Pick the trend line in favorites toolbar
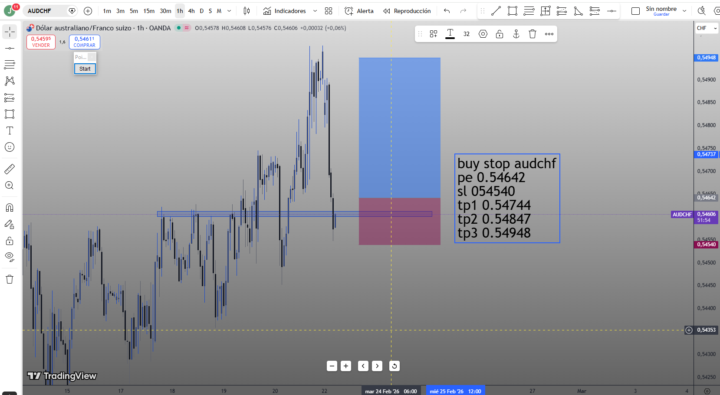 coord(496,11)
